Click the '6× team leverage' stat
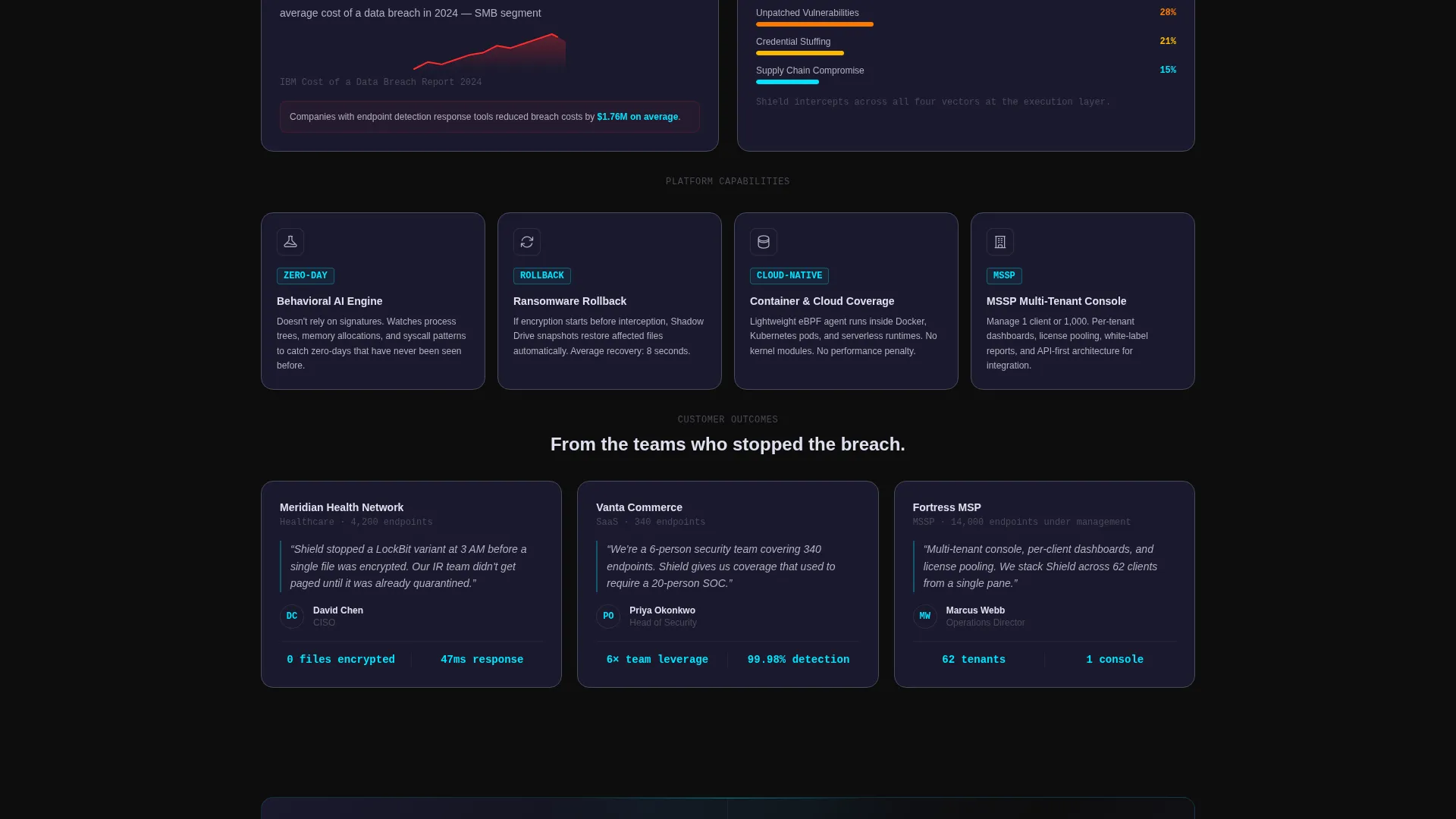The image size is (1456, 819). pyautogui.click(x=657, y=660)
